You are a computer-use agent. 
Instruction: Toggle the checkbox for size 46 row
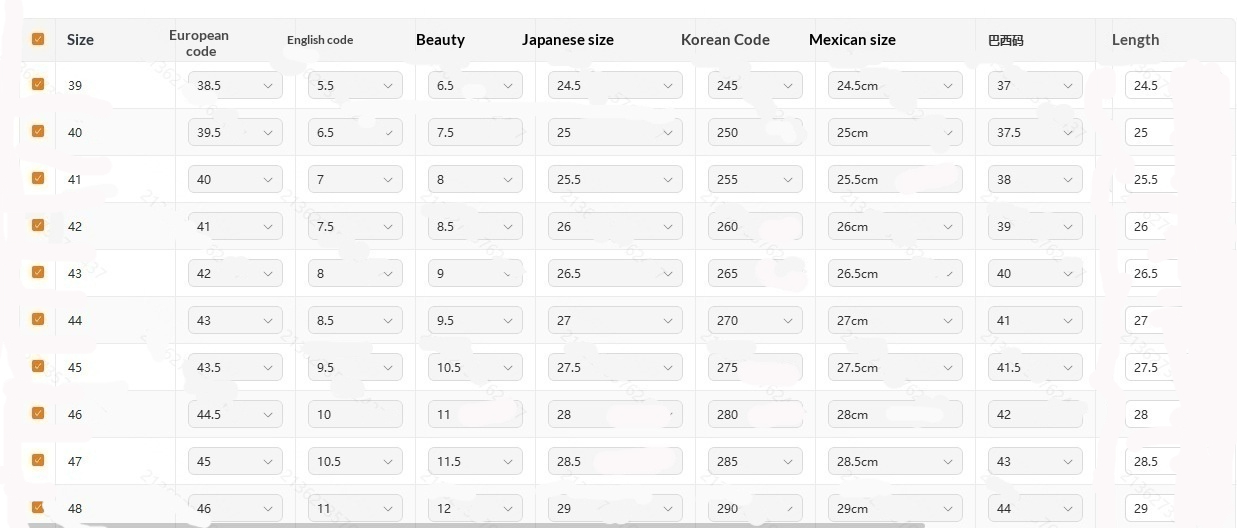click(x=38, y=413)
